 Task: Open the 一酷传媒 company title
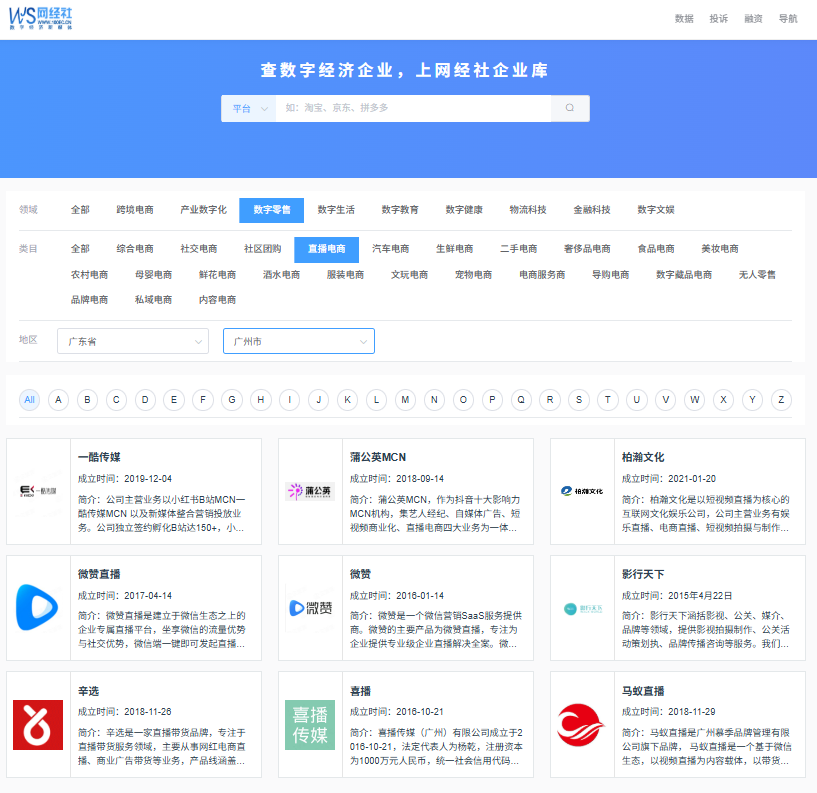pyautogui.click(x=99, y=457)
